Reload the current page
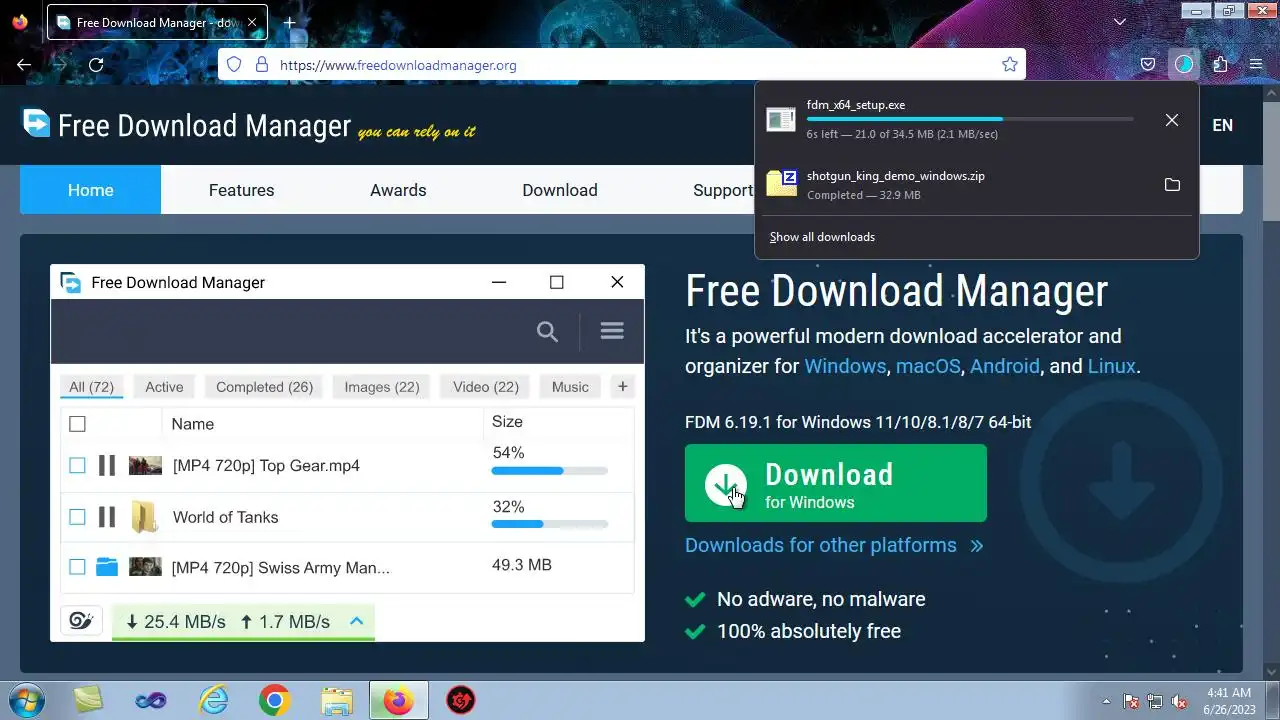 [x=96, y=64]
